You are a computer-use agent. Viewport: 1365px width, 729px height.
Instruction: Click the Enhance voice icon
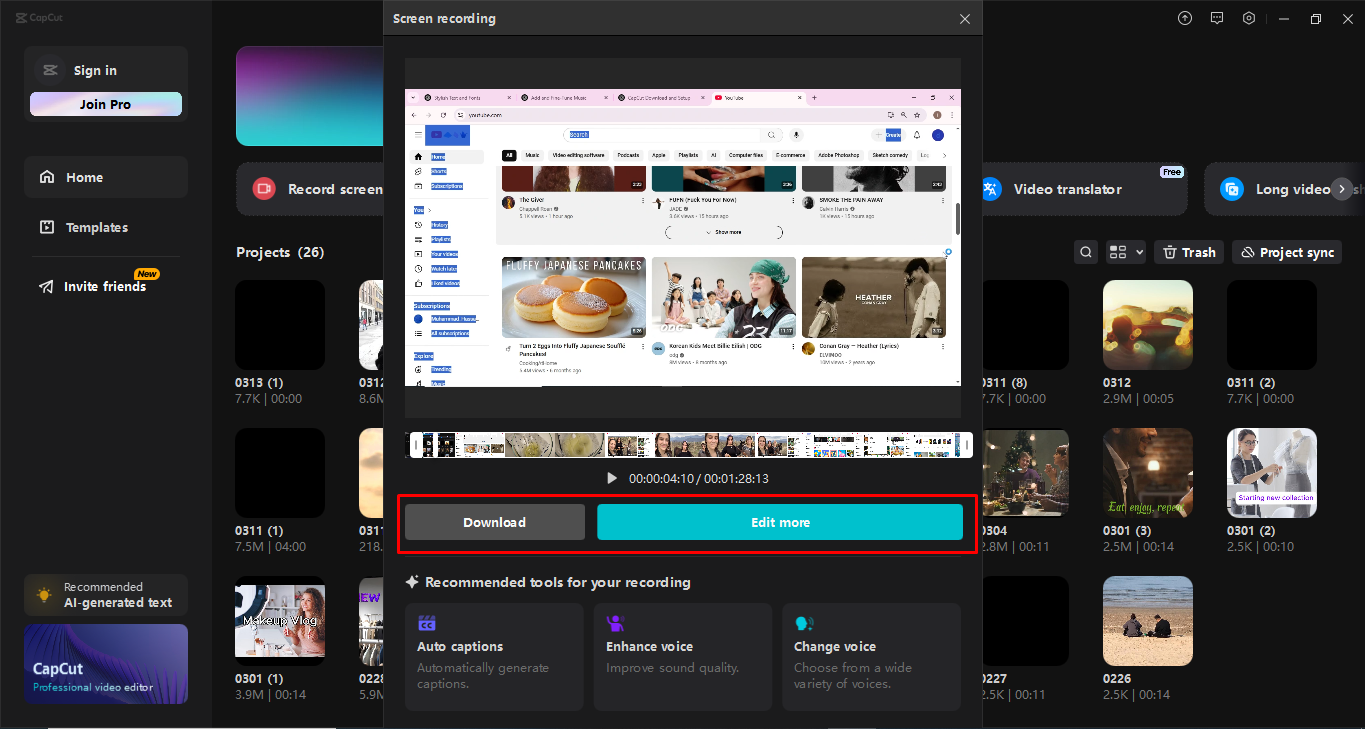pyautogui.click(x=615, y=623)
